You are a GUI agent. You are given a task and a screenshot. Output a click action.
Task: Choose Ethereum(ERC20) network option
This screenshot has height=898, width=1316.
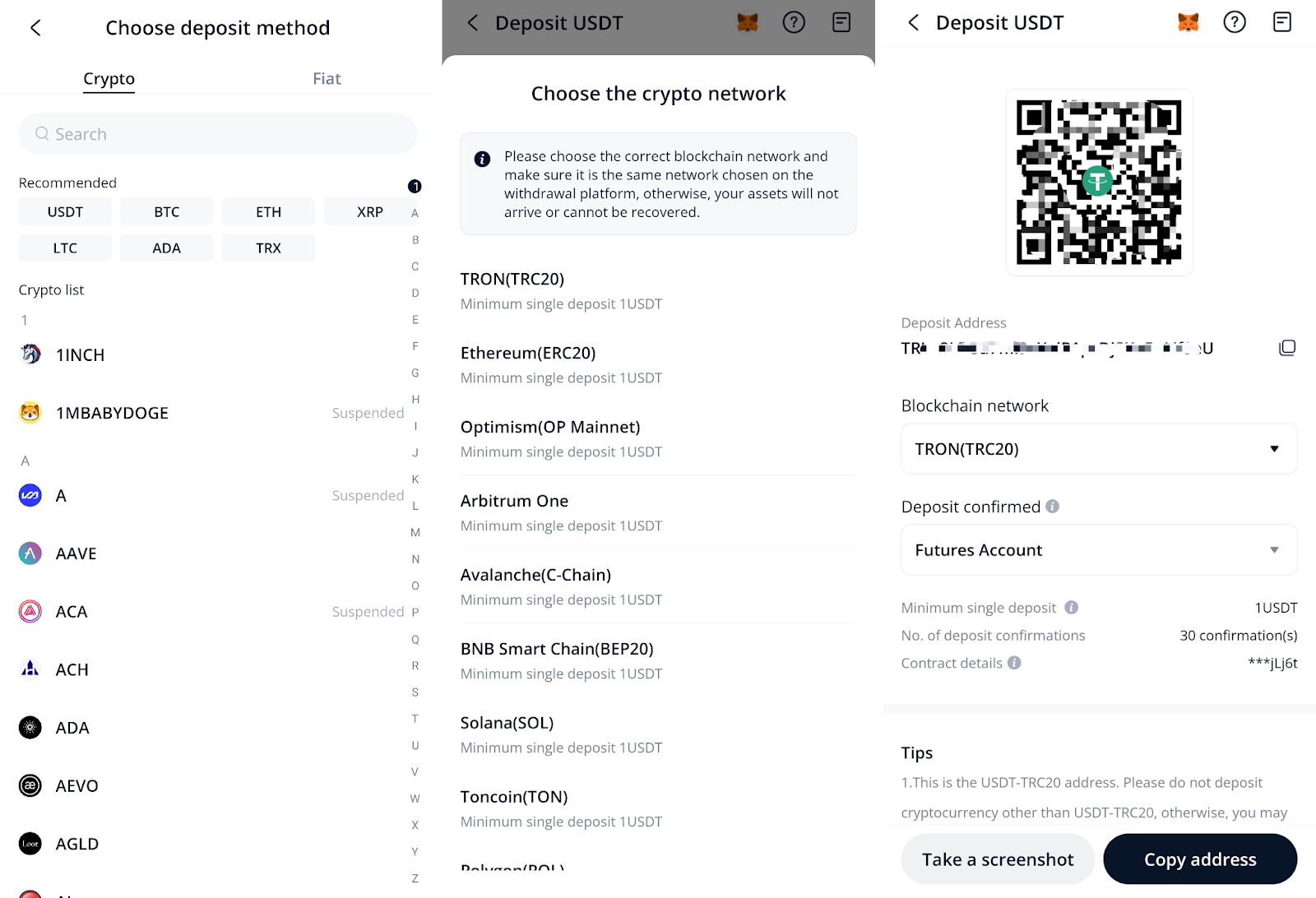click(658, 364)
